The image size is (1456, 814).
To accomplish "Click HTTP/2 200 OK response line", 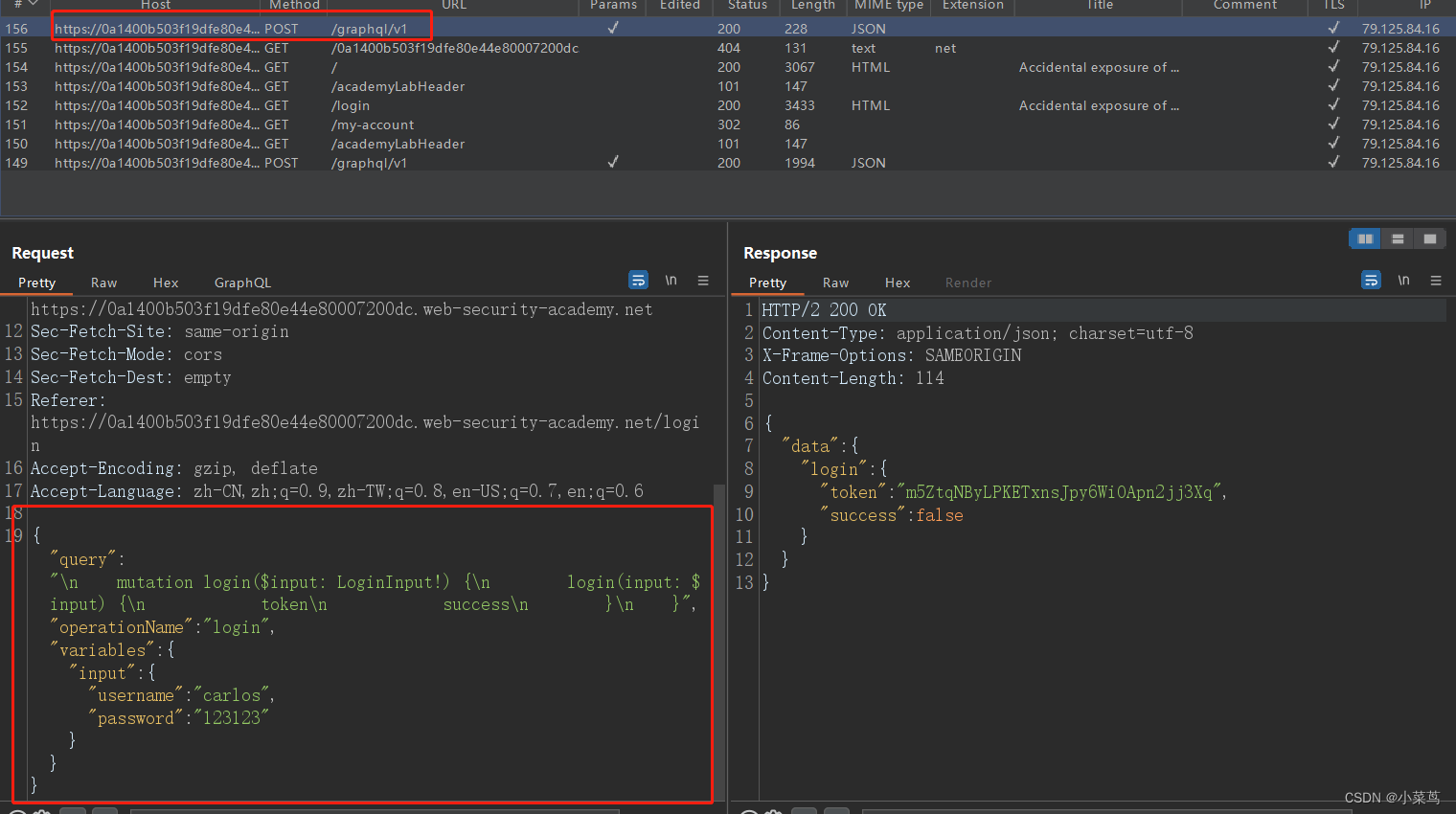I will [x=824, y=310].
